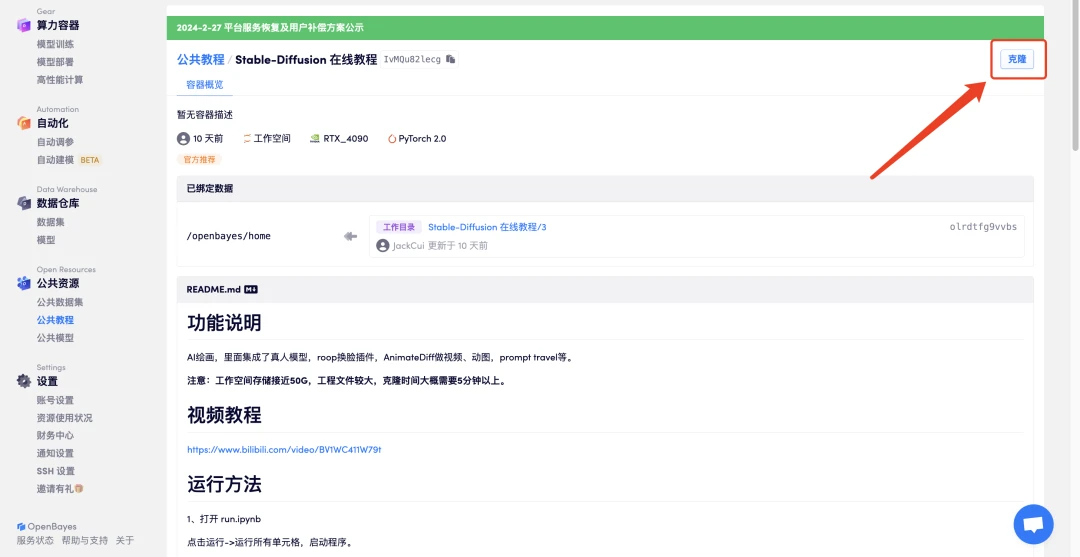Open 模型训练 in the sidebar
The width and height of the screenshot is (1080, 557).
click(55, 44)
